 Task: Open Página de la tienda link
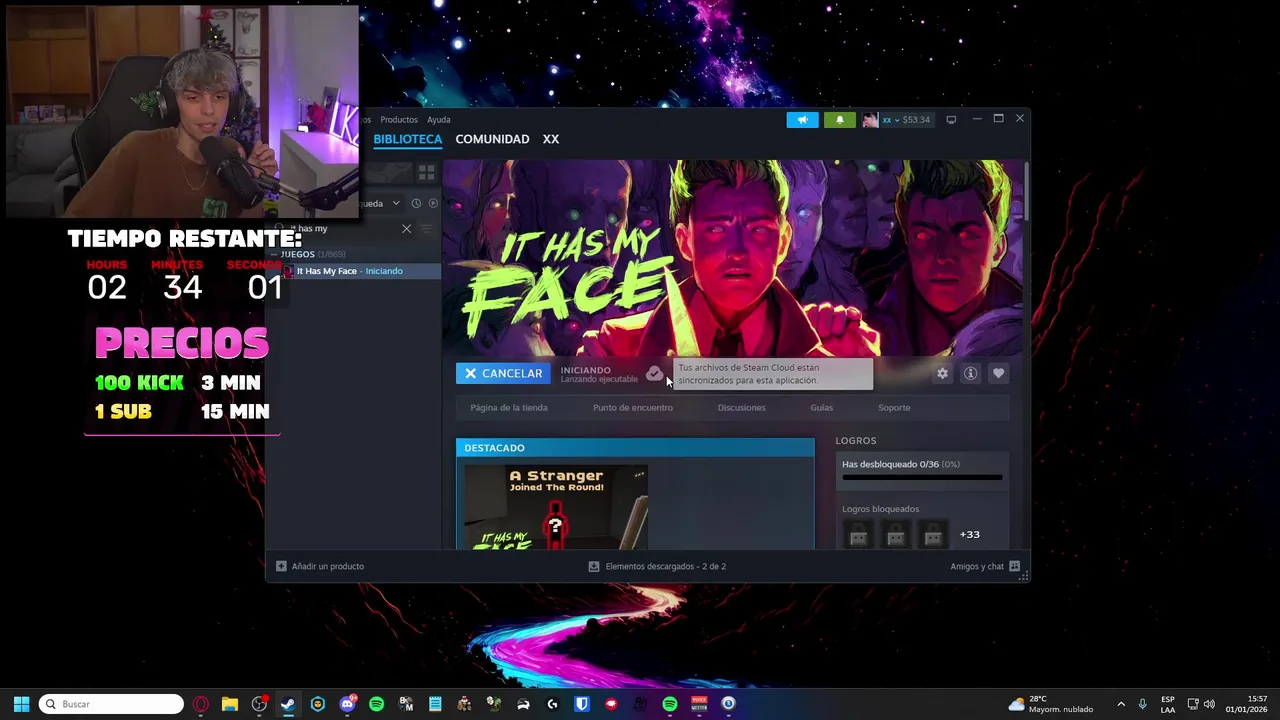509,408
